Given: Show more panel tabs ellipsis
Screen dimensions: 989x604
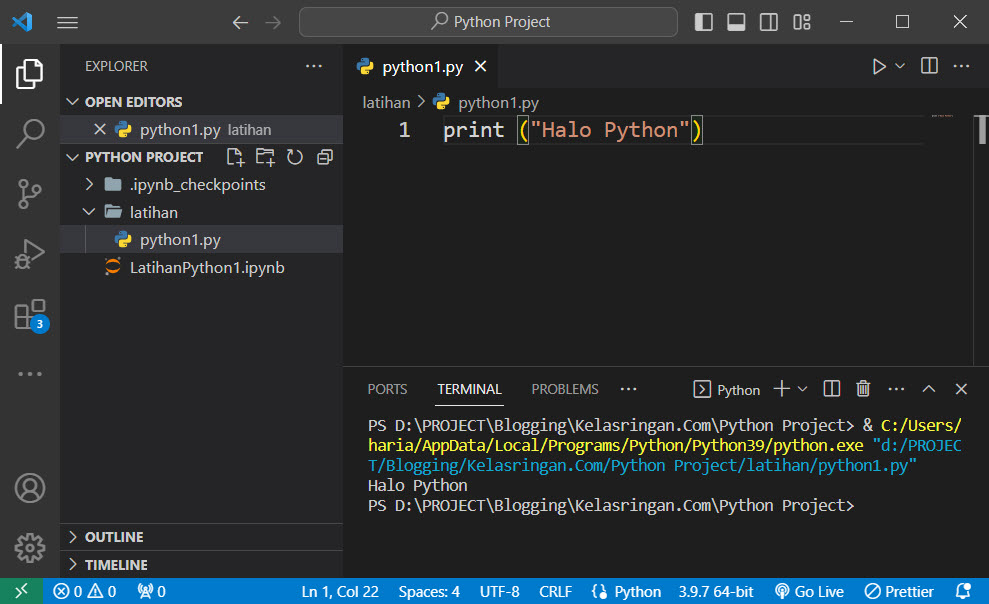Looking at the screenshot, I should pos(628,389).
